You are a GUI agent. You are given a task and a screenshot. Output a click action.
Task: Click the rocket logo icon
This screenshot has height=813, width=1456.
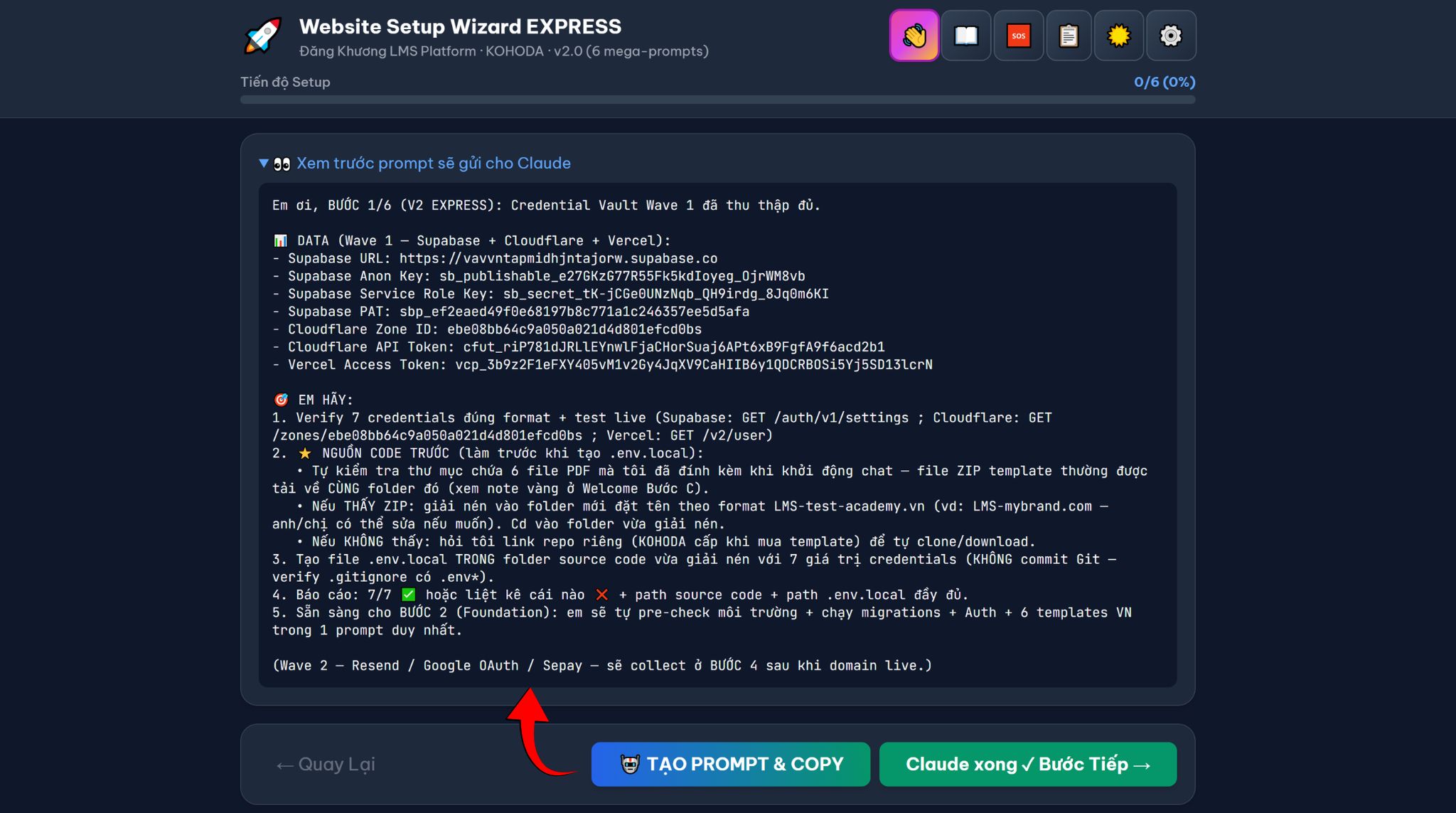(262, 36)
